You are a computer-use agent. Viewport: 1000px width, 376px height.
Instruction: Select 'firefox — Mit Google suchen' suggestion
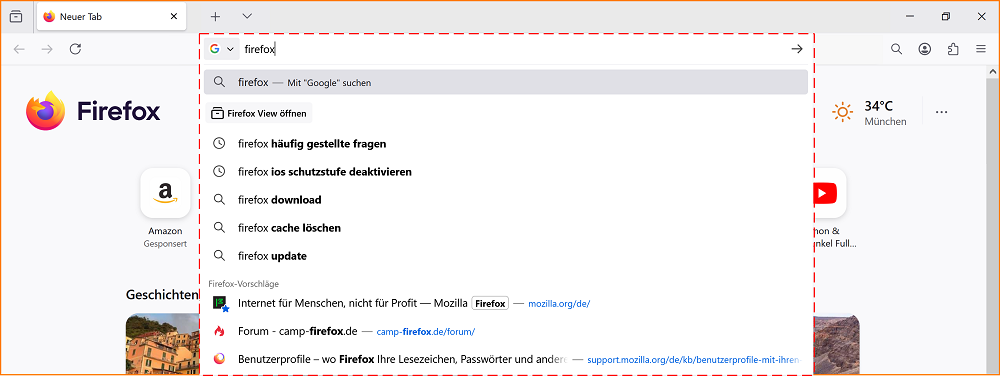click(x=506, y=82)
